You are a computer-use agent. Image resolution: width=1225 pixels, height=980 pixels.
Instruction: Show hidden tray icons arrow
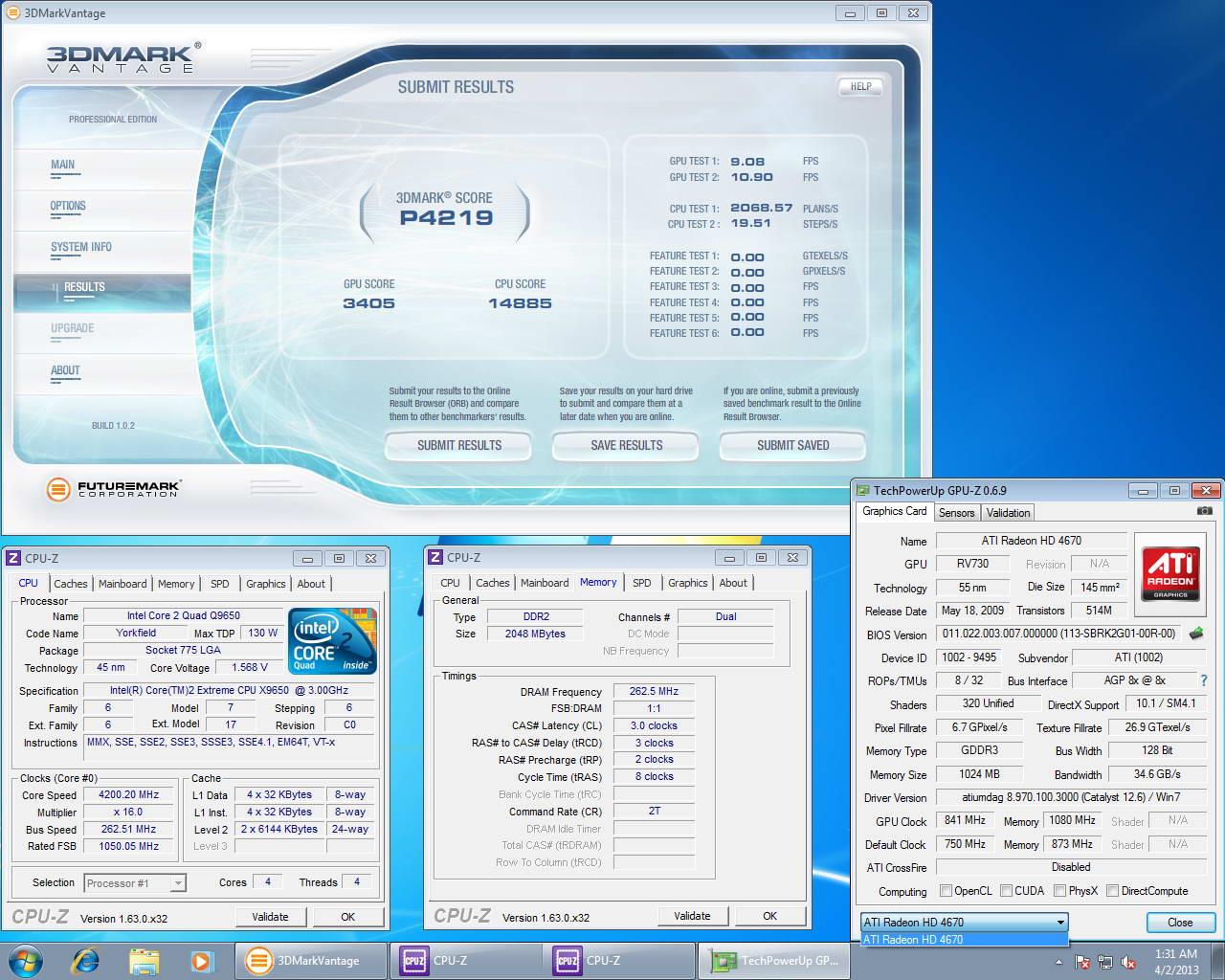click(1058, 961)
